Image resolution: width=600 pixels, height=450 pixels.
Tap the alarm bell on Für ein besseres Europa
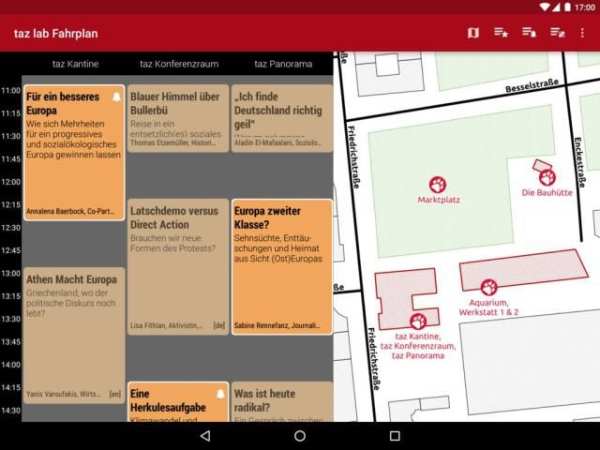pyautogui.click(x=116, y=97)
